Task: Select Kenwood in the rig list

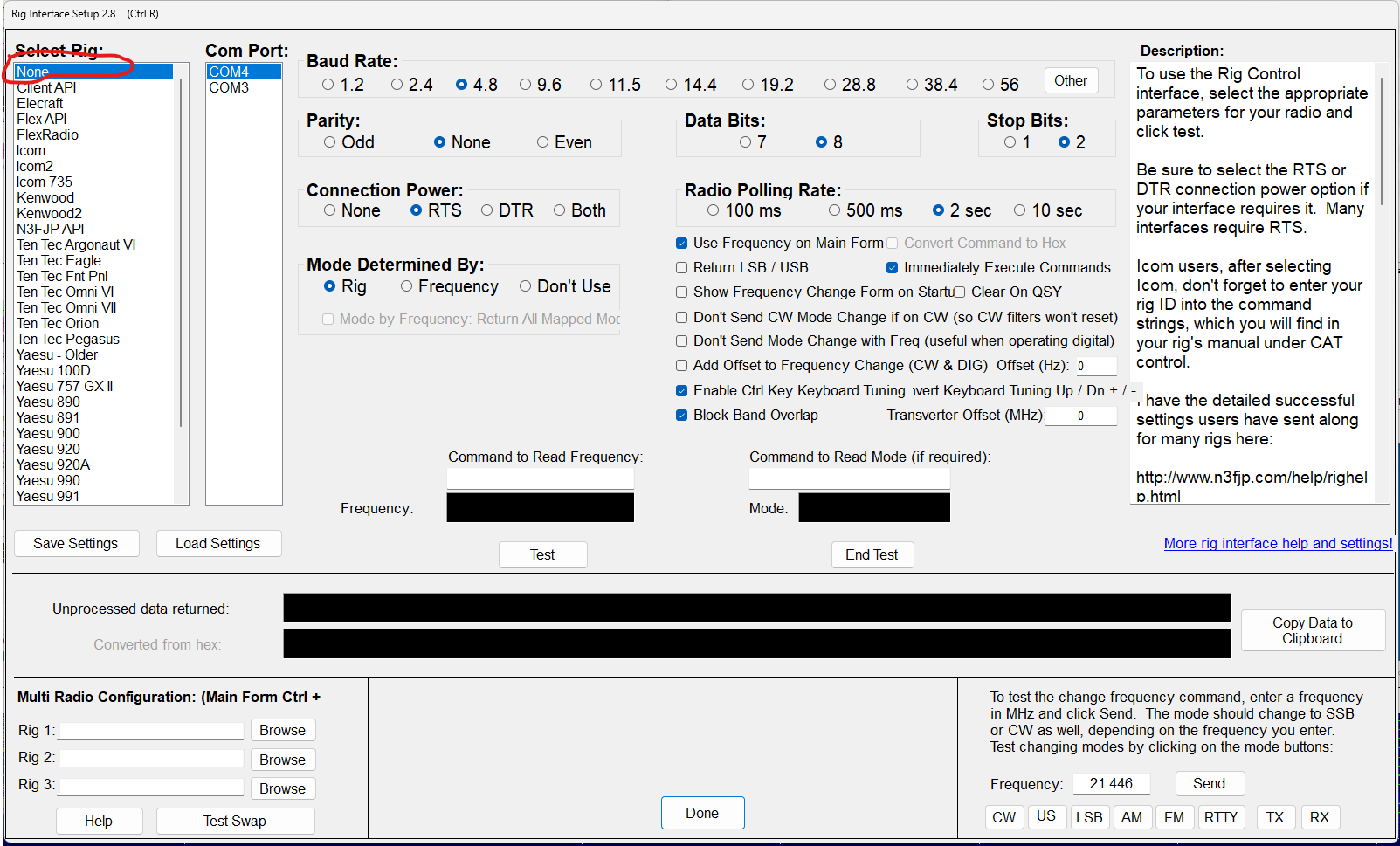Action: tap(45, 198)
